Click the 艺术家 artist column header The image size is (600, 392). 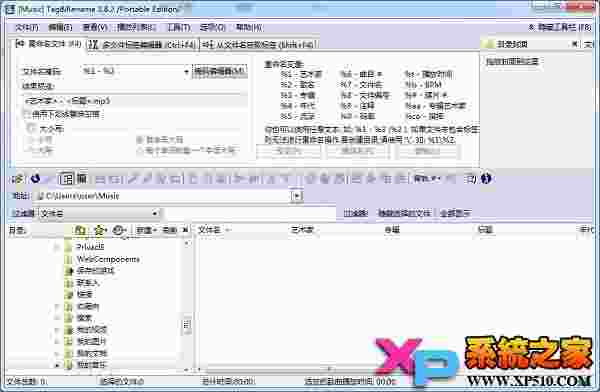(x=302, y=230)
